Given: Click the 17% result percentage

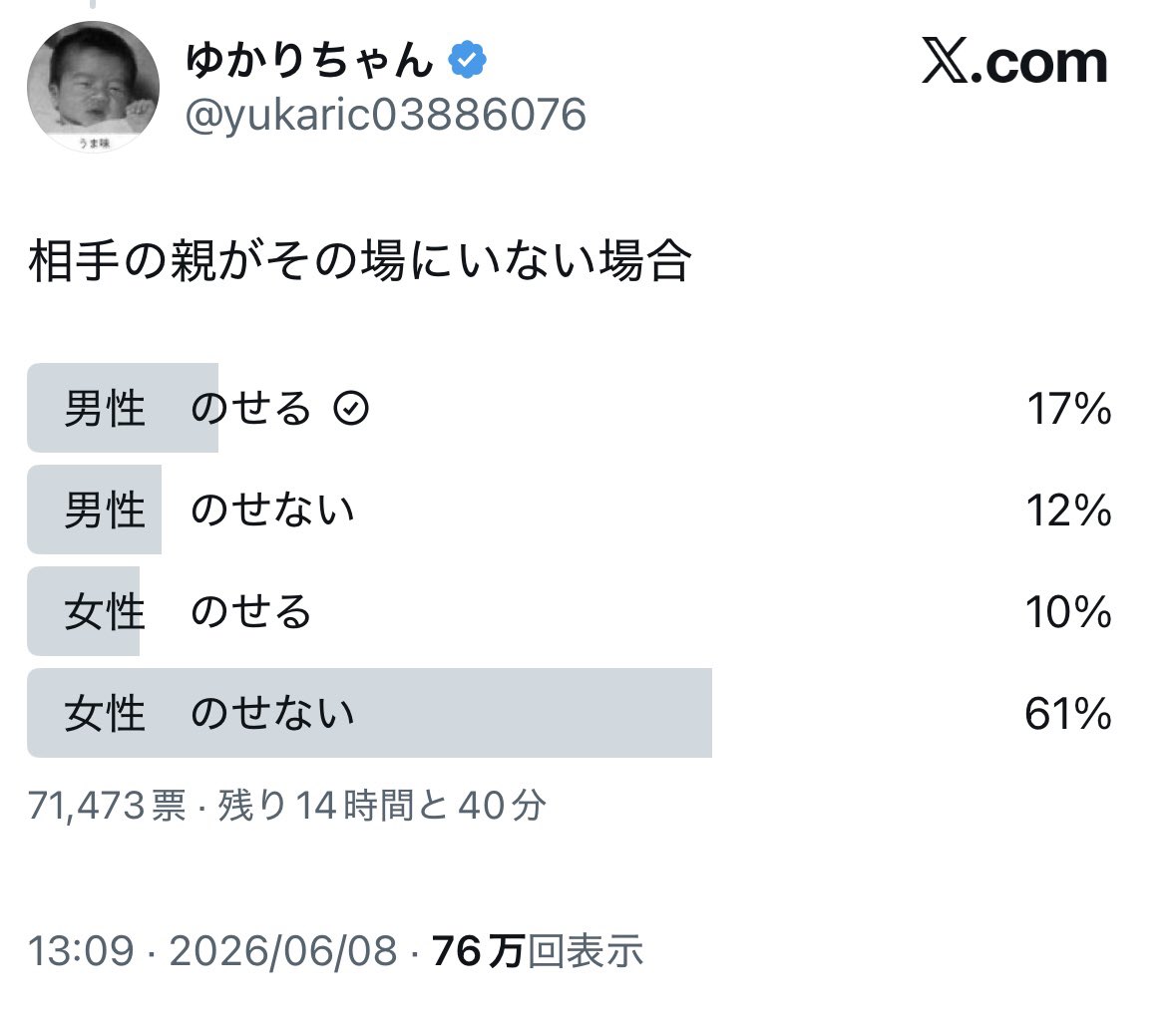Looking at the screenshot, I should [x=1068, y=410].
